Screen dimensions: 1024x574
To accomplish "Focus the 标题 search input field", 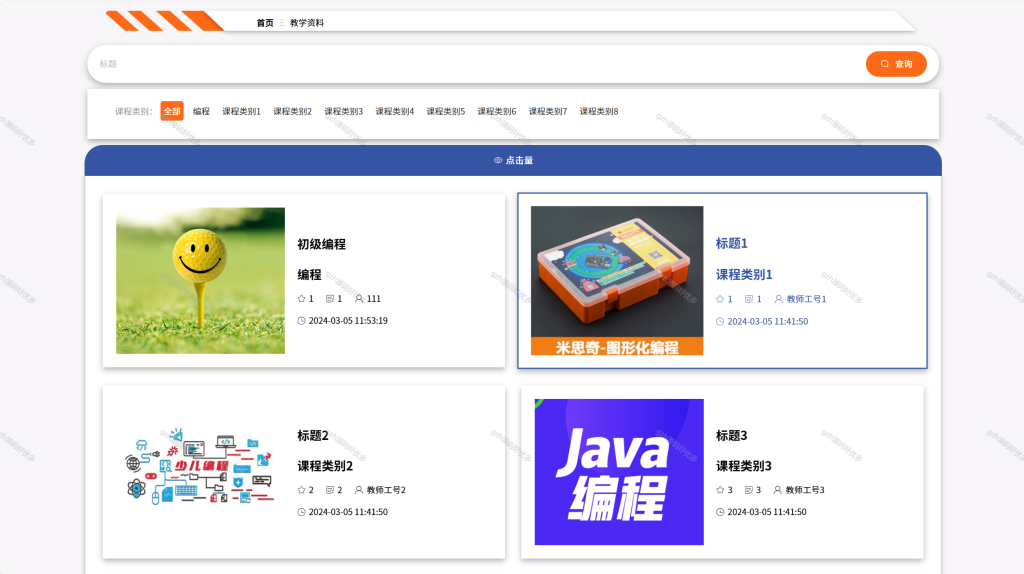I will (x=480, y=64).
